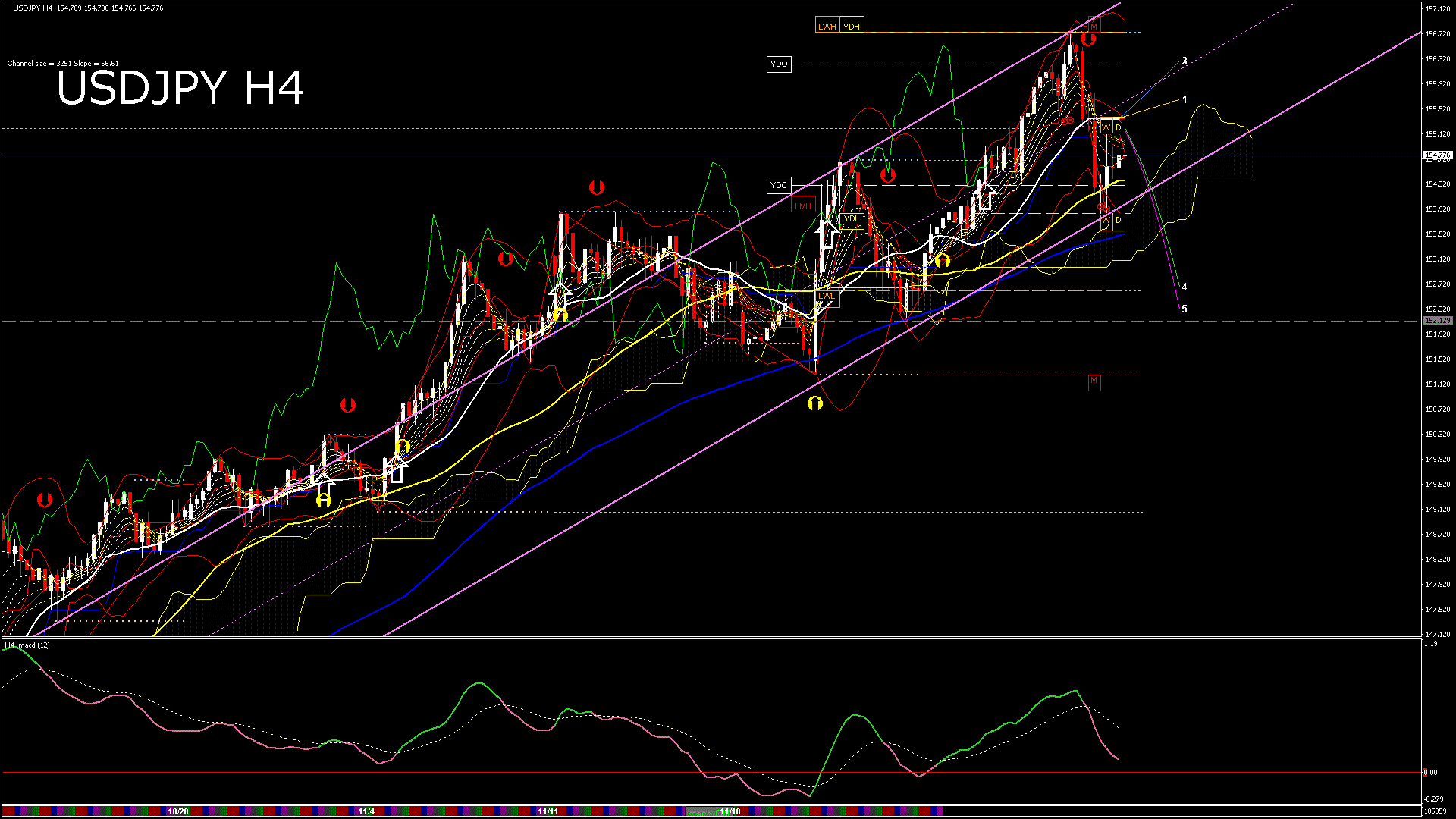Click the lower D pivot box
This screenshot has height=819, width=1456.
1119,221
